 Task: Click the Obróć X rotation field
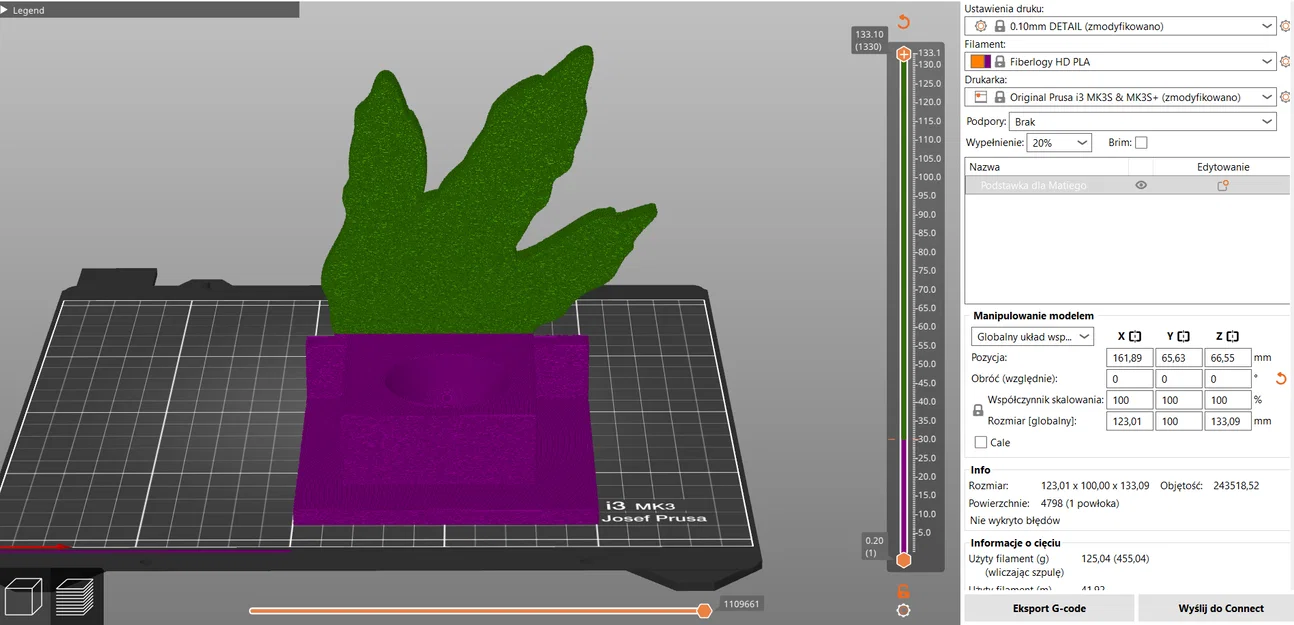(1130, 379)
